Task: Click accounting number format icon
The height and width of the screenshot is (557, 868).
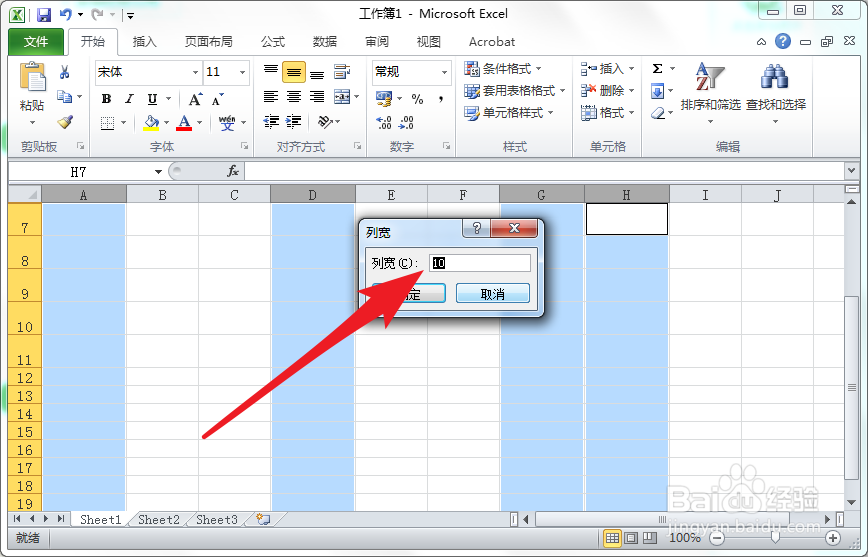Action: pos(384,99)
